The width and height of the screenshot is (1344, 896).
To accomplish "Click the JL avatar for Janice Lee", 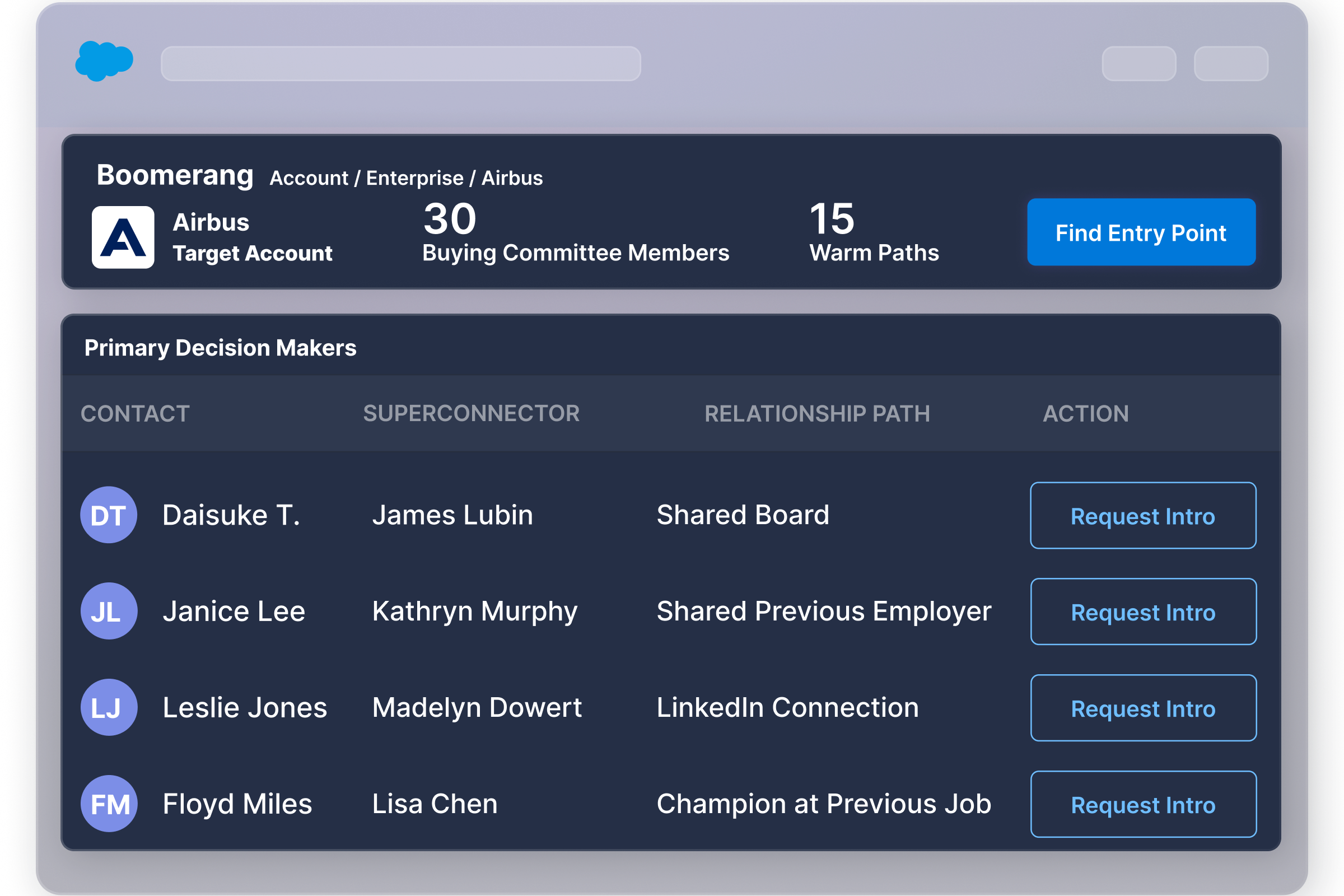I will click(x=109, y=611).
